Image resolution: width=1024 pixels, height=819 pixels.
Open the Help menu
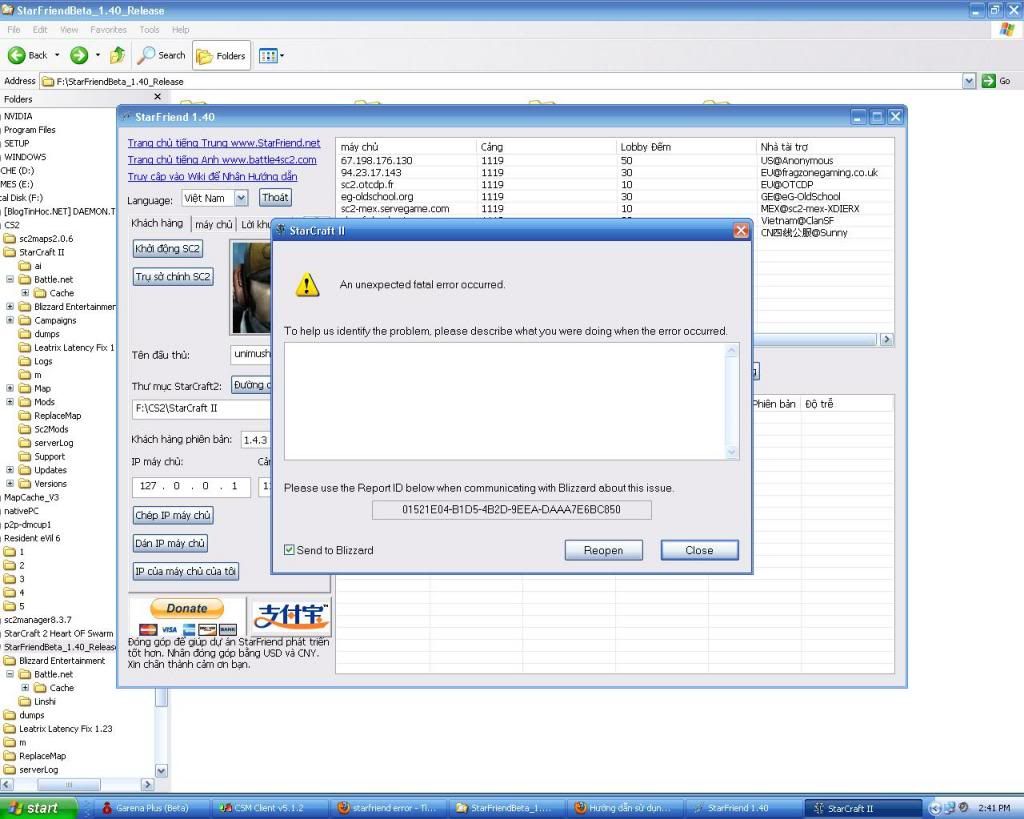coord(180,29)
